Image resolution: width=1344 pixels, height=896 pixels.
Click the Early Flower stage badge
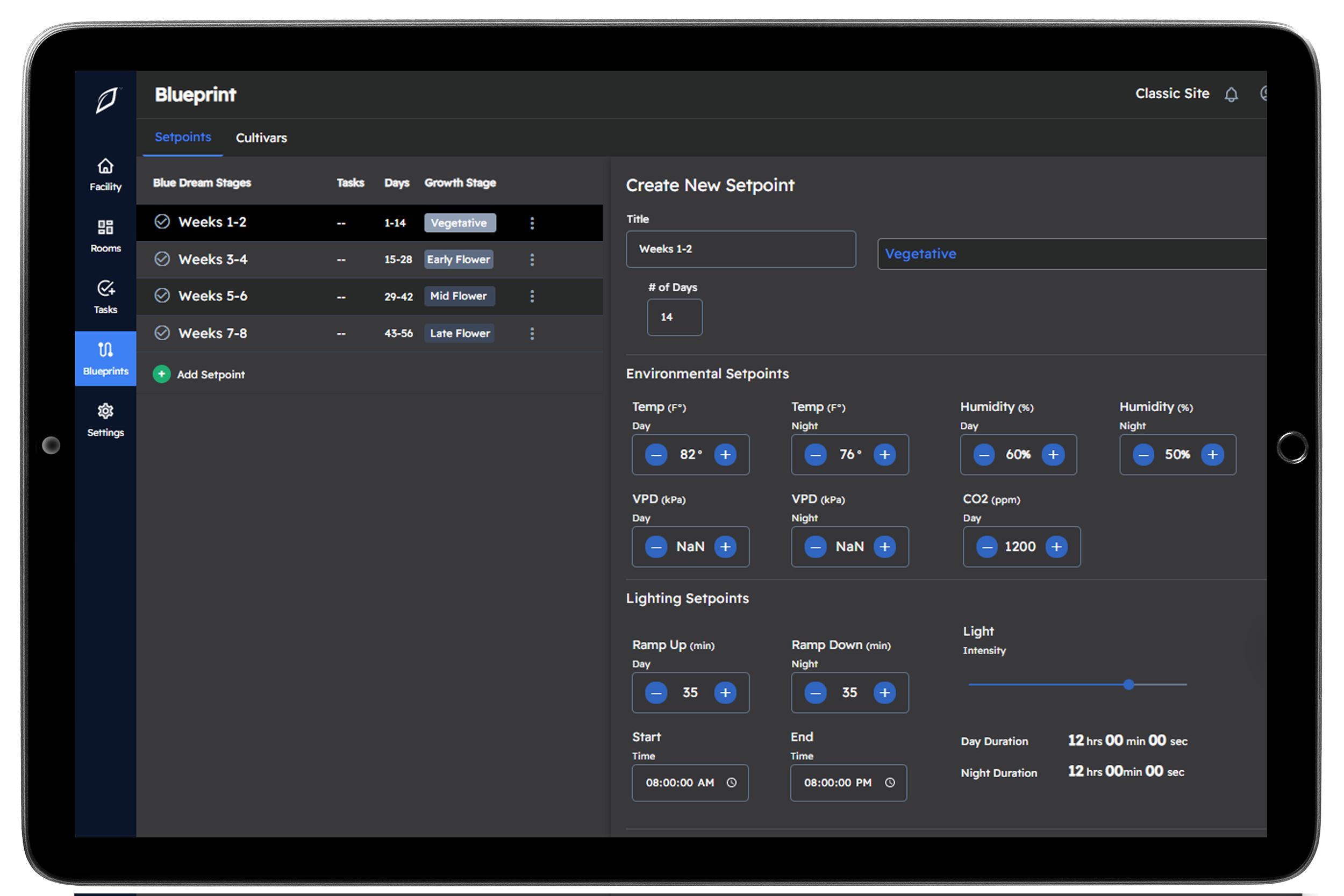(459, 260)
